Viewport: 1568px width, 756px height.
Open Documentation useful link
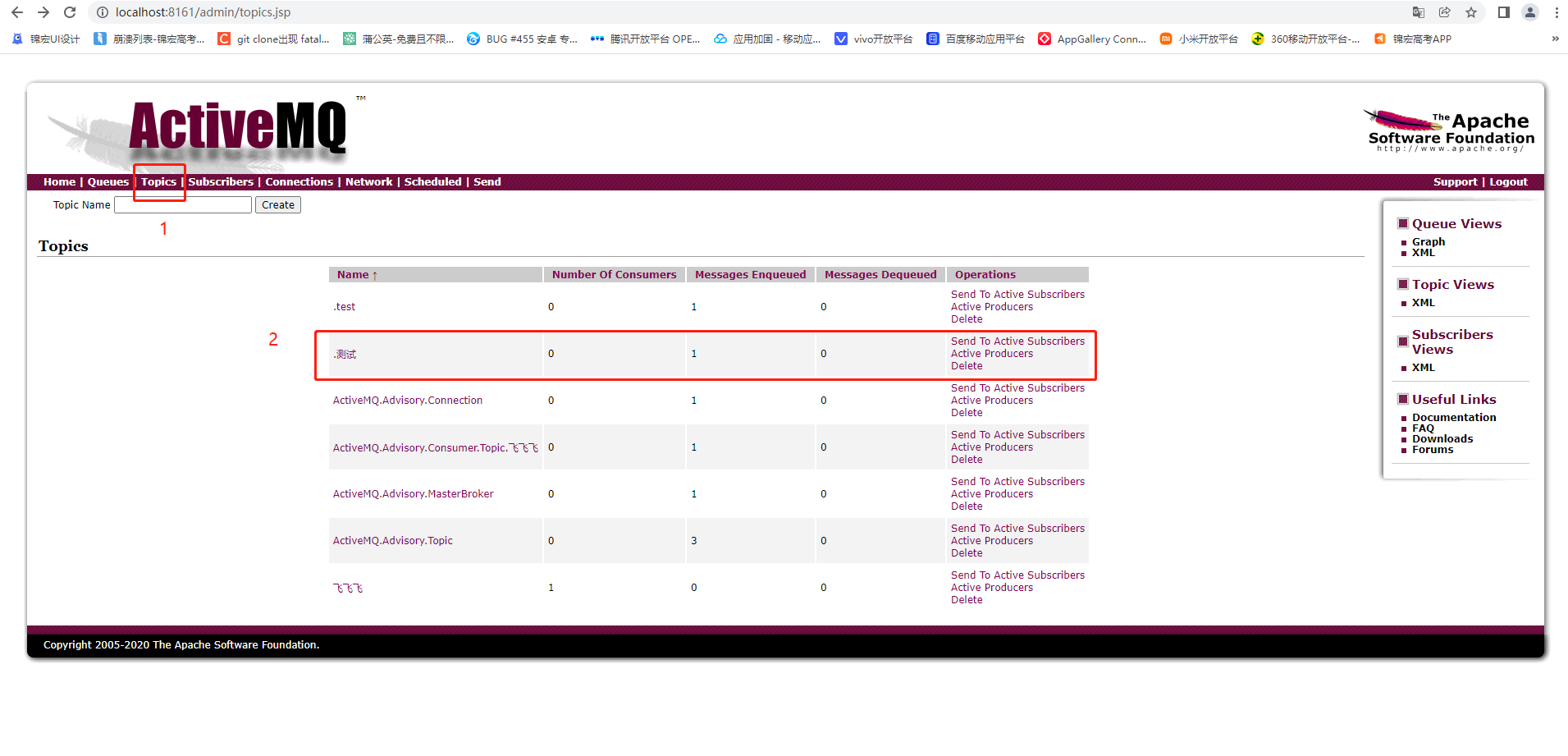1454,418
